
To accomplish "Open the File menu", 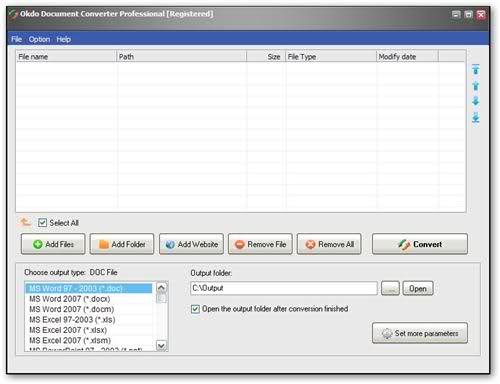I will (x=16, y=39).
